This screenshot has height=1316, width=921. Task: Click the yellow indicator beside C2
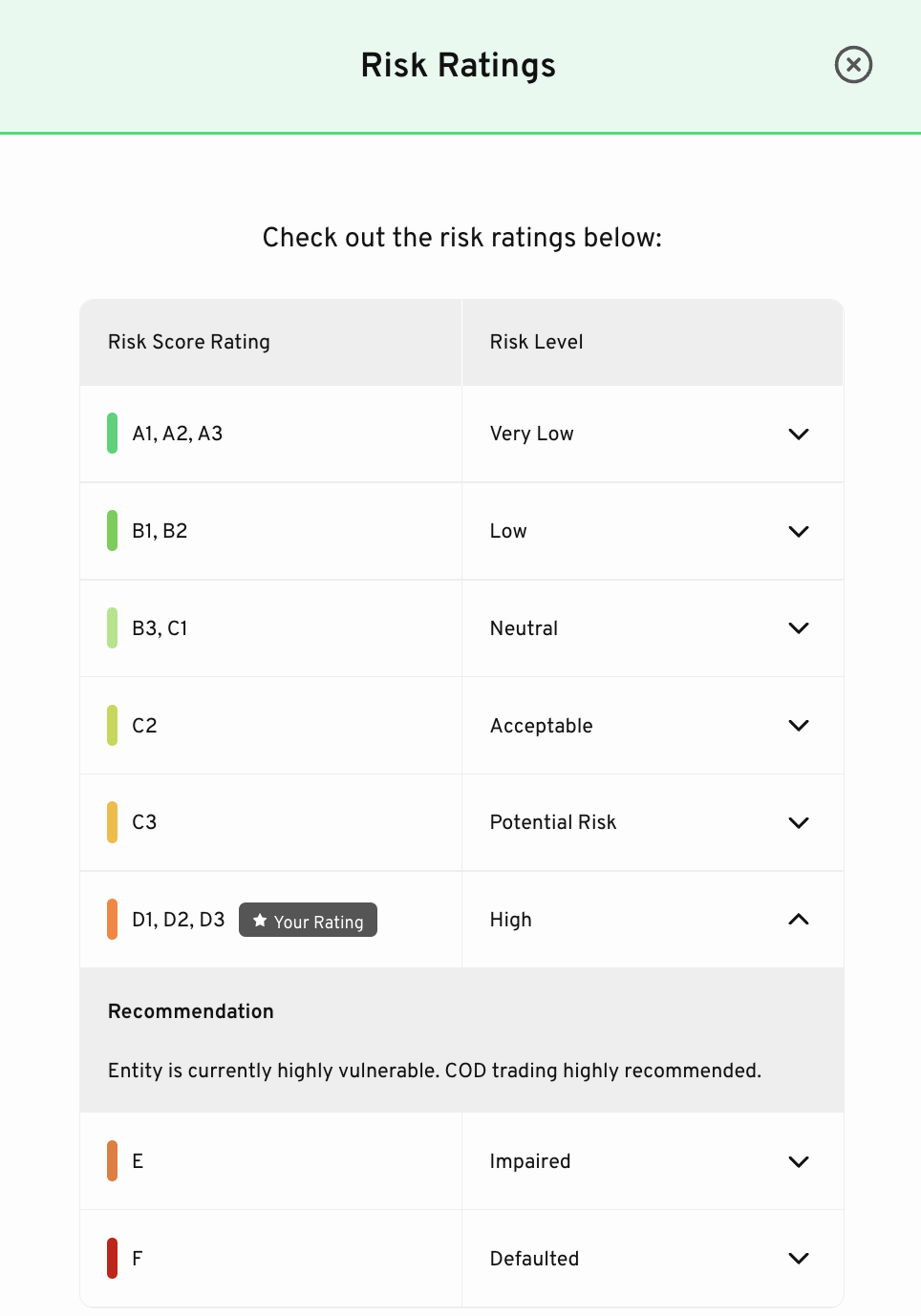(x=111, y=725)
